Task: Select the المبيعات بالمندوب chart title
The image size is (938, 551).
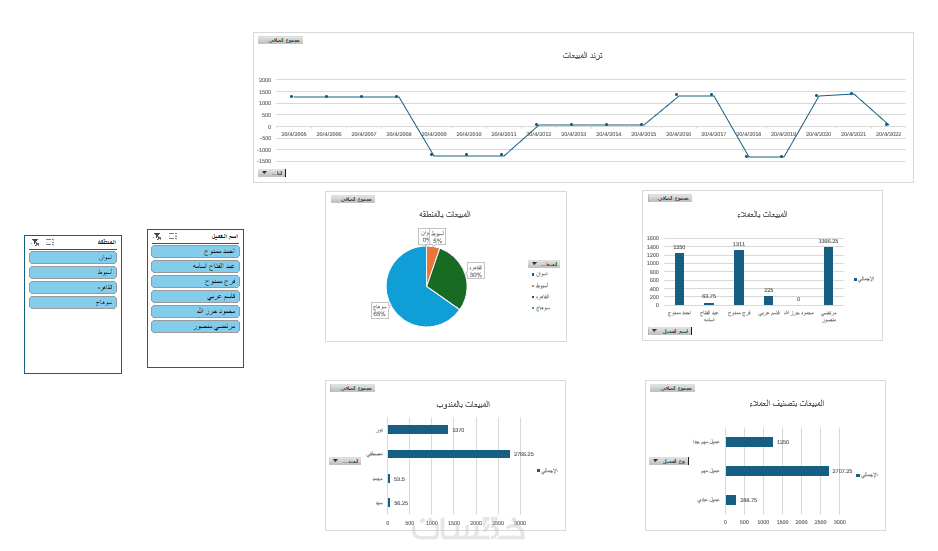Action: pyautogui.click(x=463, y=404)
